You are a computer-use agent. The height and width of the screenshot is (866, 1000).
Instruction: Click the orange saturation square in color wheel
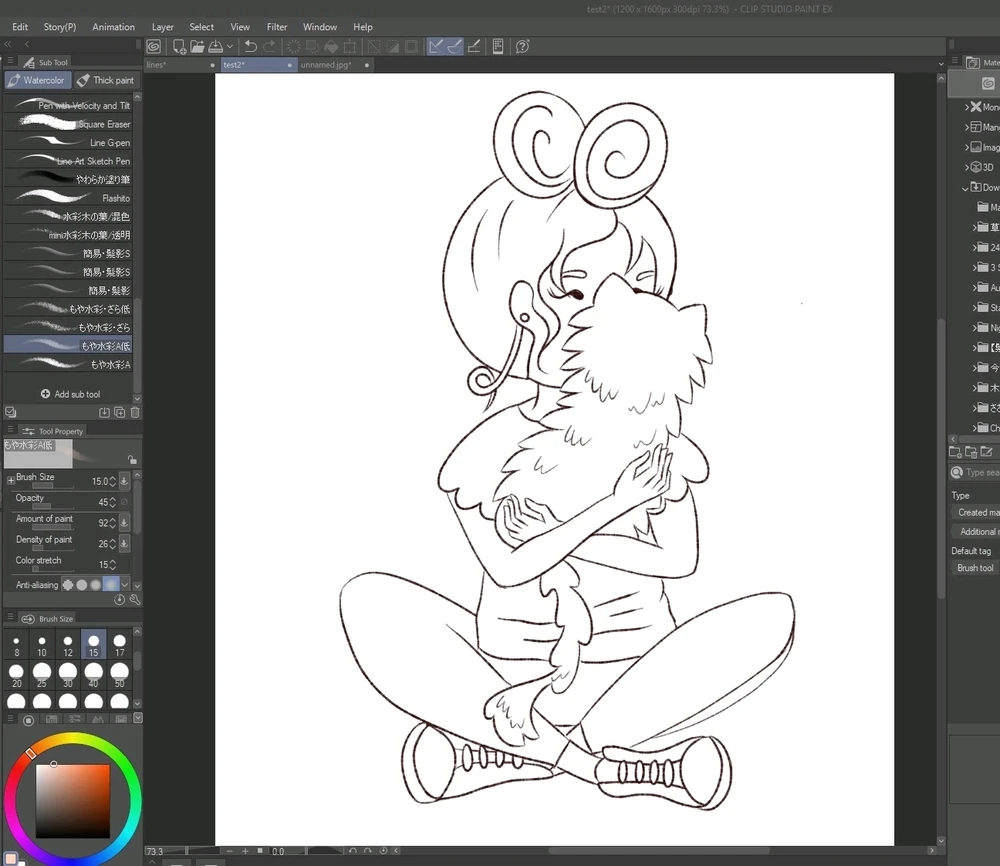point(73,801)
